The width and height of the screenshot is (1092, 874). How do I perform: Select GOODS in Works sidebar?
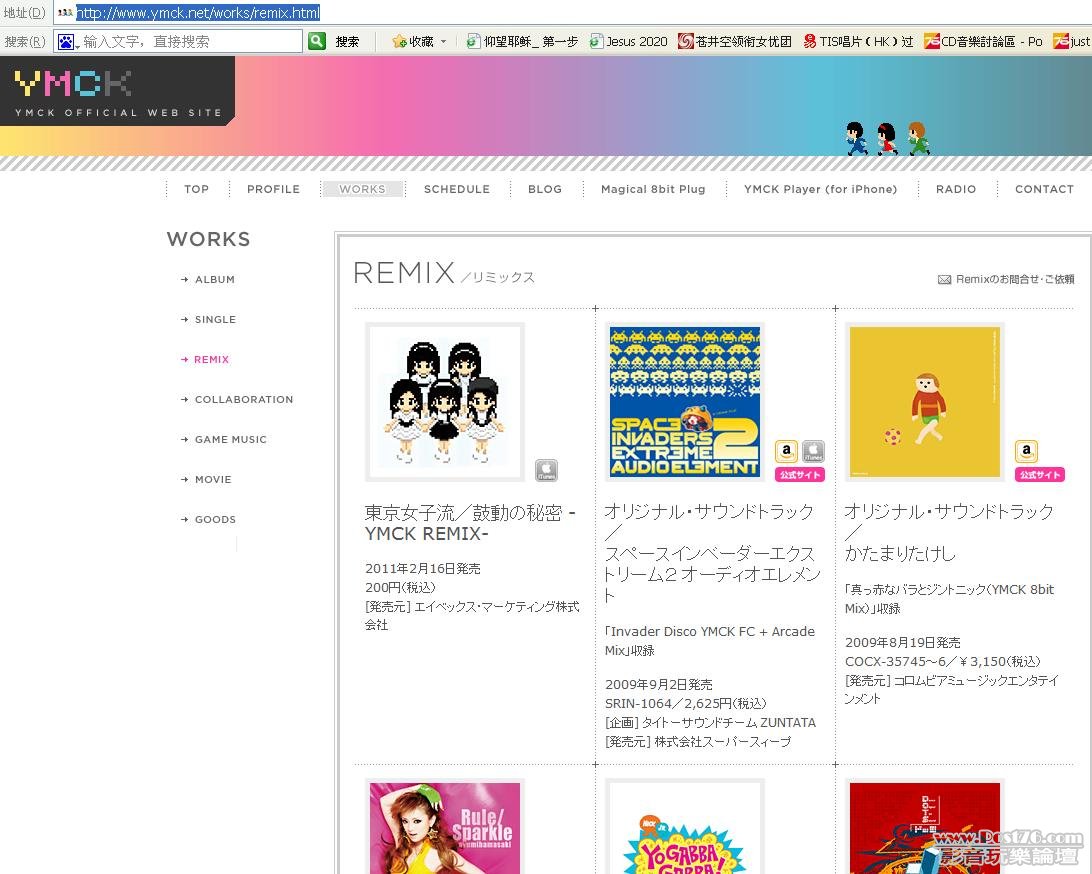tap(215, 520)
